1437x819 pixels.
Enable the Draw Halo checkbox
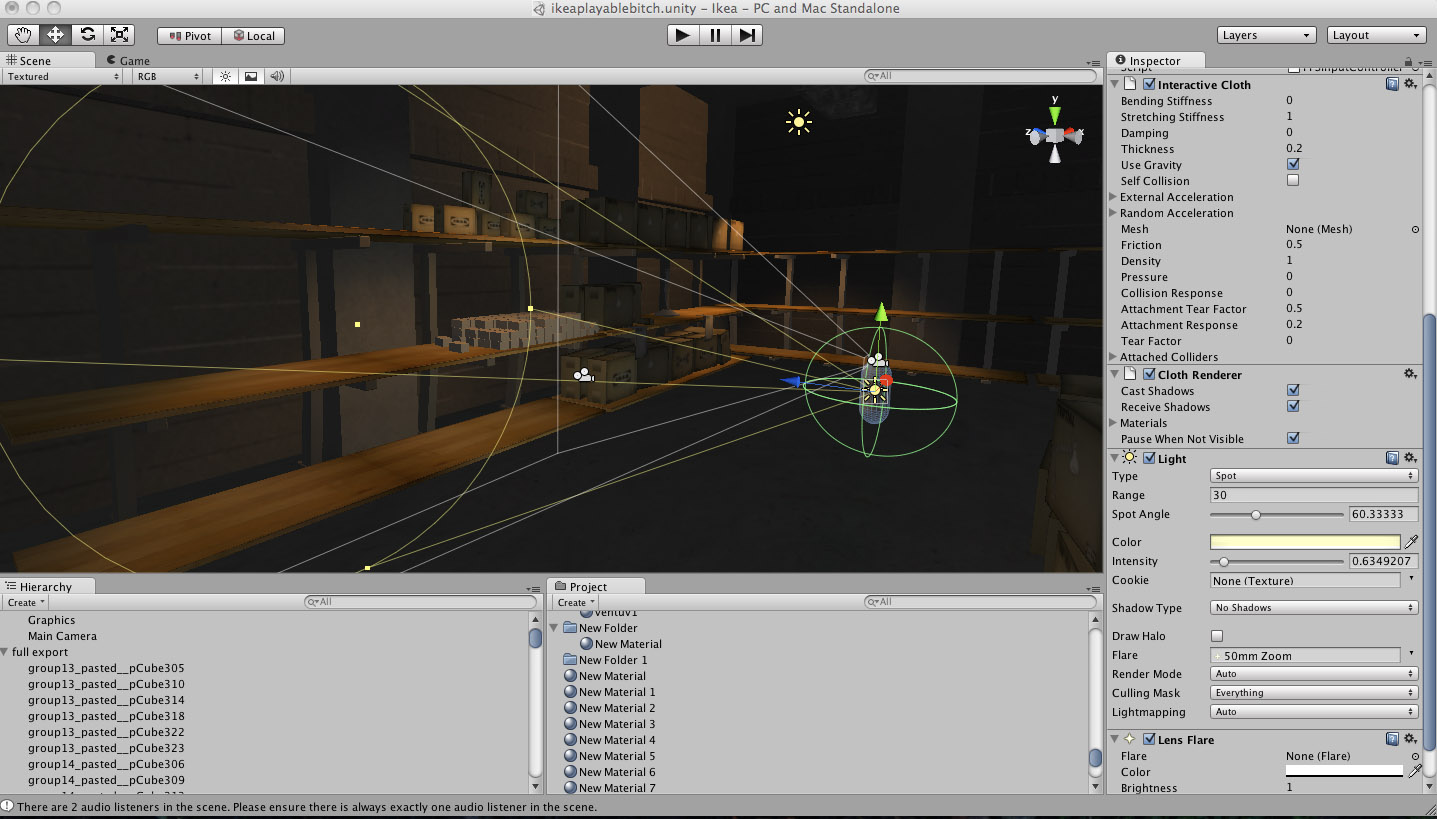tap(1217, 636)
